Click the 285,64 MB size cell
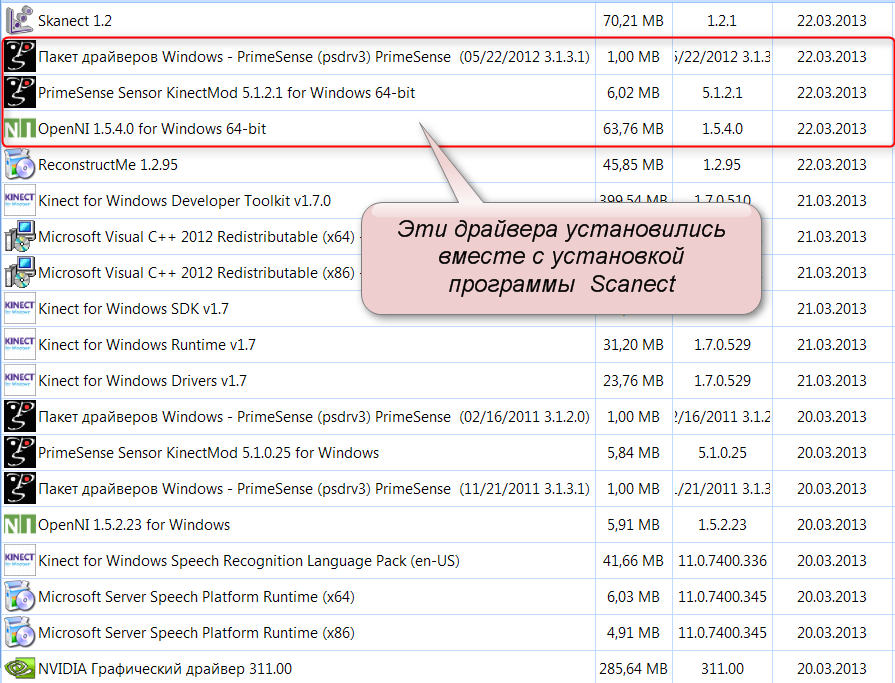The height and width of the screenshot is (683, 895). pos(633,668)
